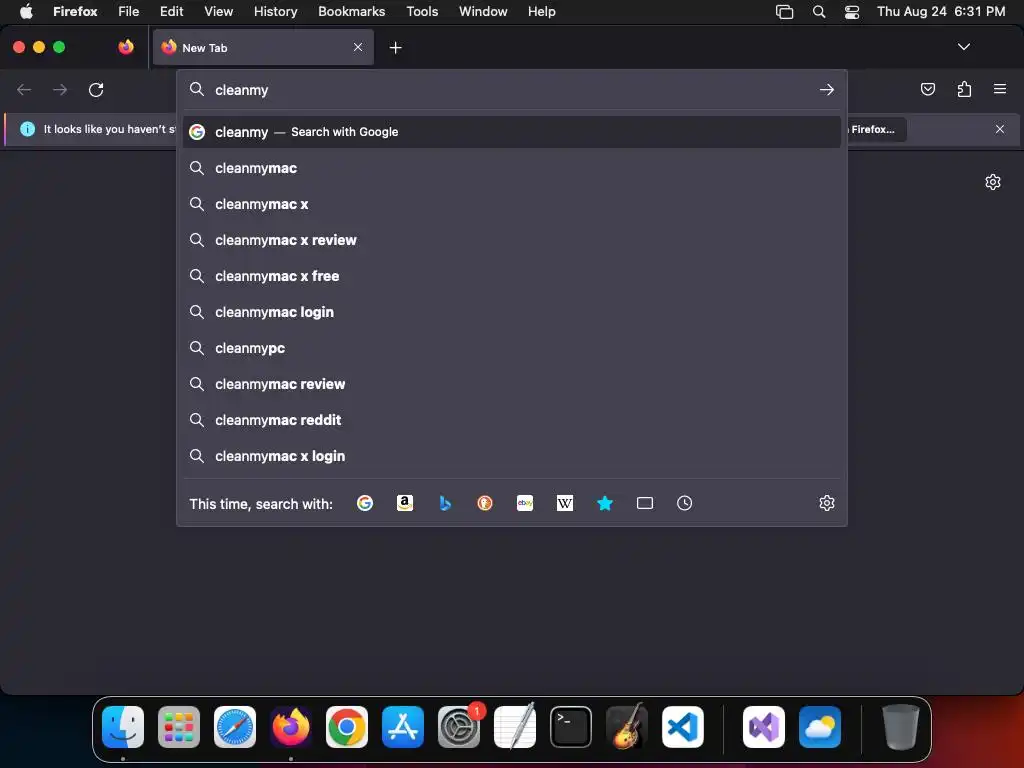1024x768 pixels.
Task: Open GarageBand from the Dock
Action: [627, 727]
